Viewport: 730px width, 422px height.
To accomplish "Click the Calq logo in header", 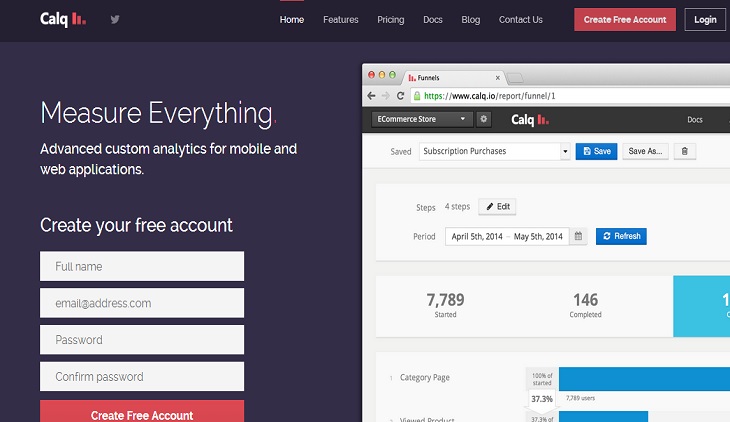I will tap(63, 20).
